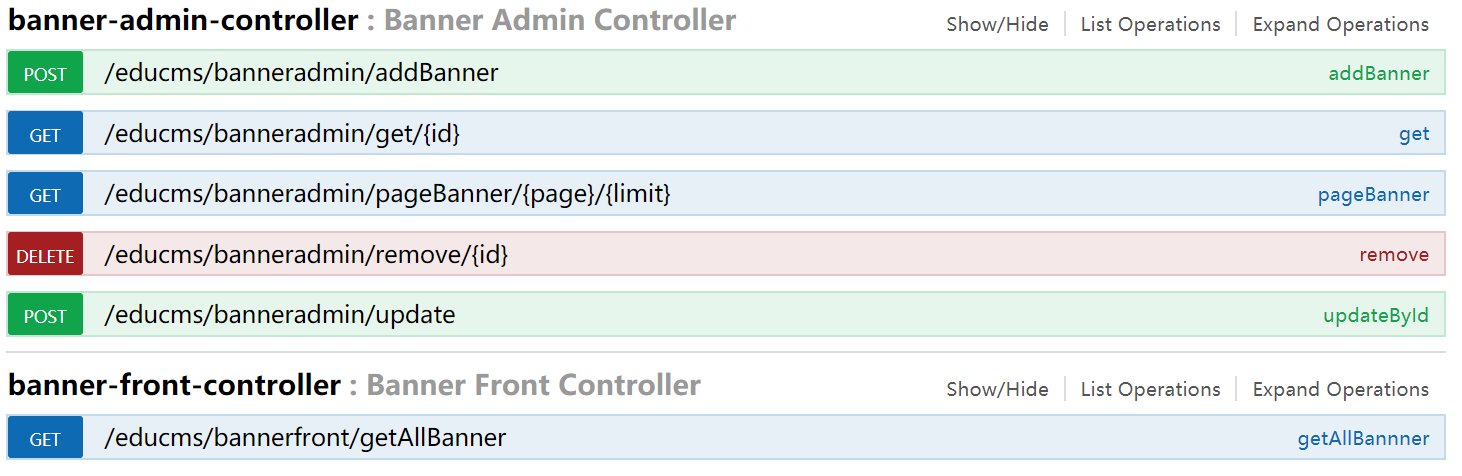
Task: Click the banner-front-controller heading
Action: [175, 385]
